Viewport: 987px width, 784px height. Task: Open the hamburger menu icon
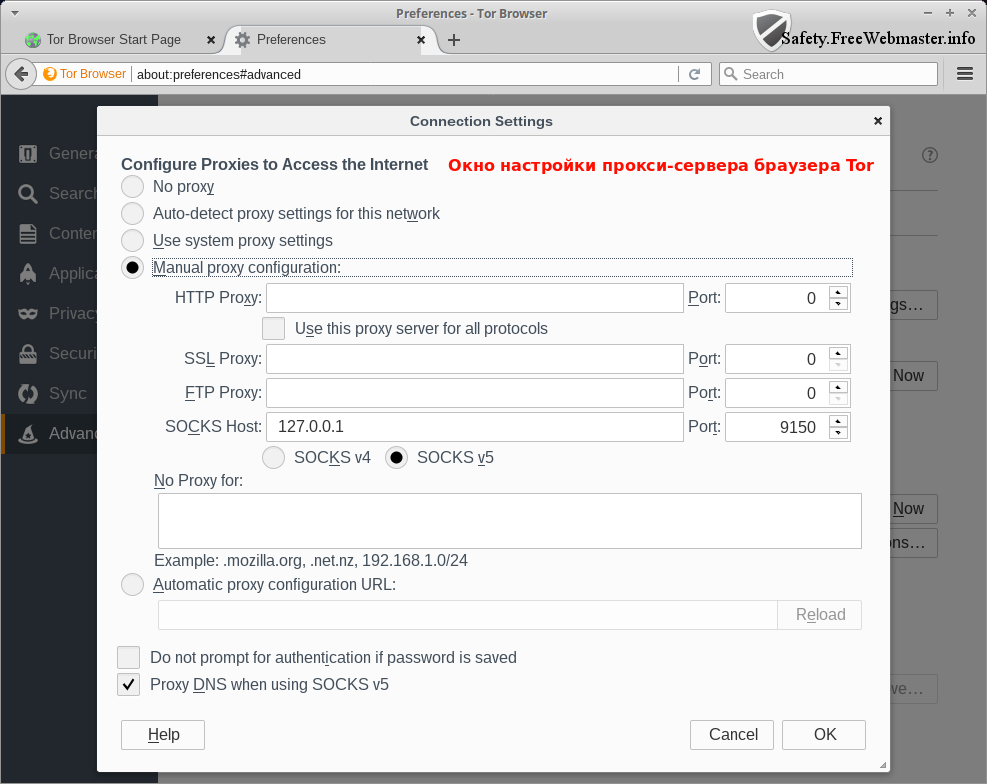pos(964,74)
